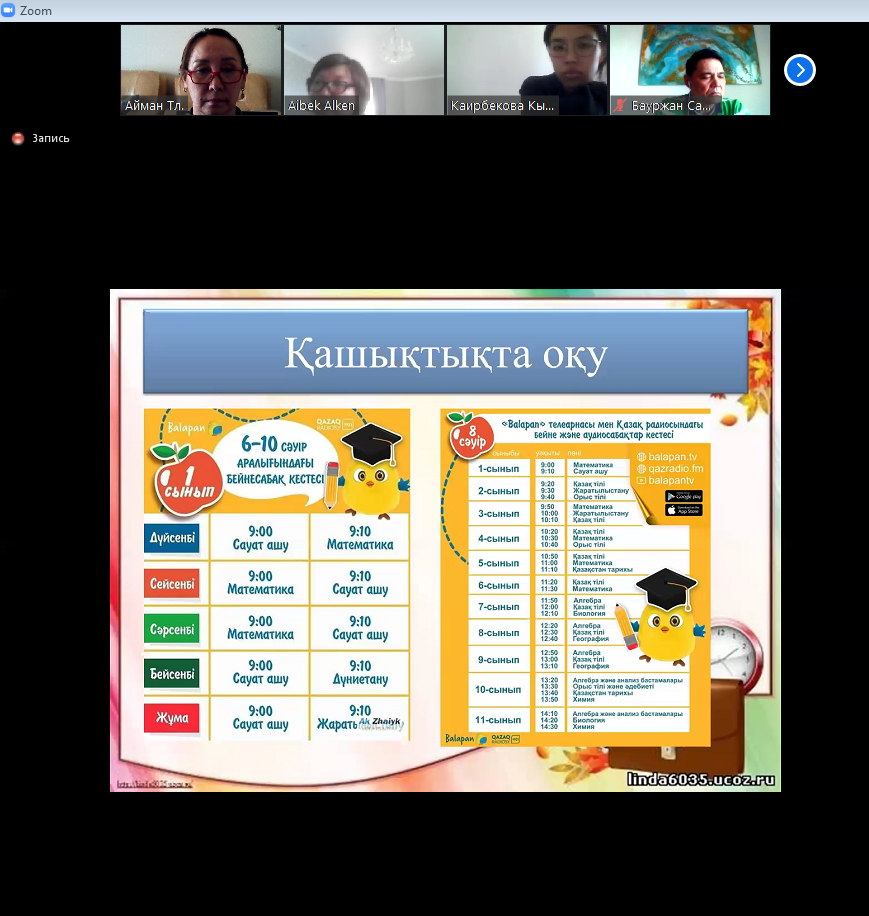The image size is (869, 916).
Task: Click the red 'Жұма' day label
Action: tap(172, 718)
